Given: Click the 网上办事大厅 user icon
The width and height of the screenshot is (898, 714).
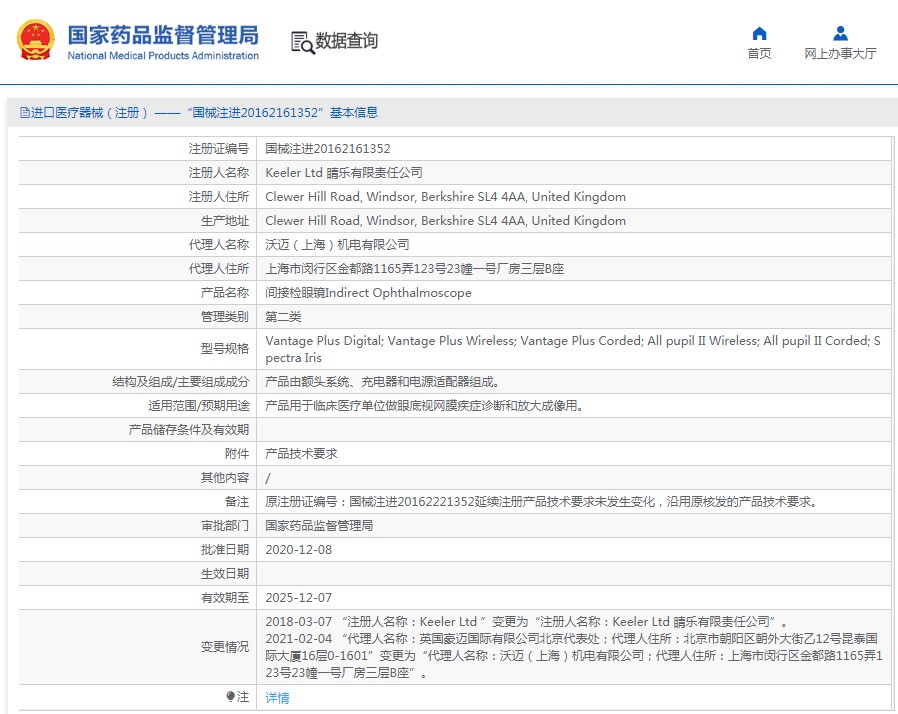Looking at the screenshot, I should [840, 33].
